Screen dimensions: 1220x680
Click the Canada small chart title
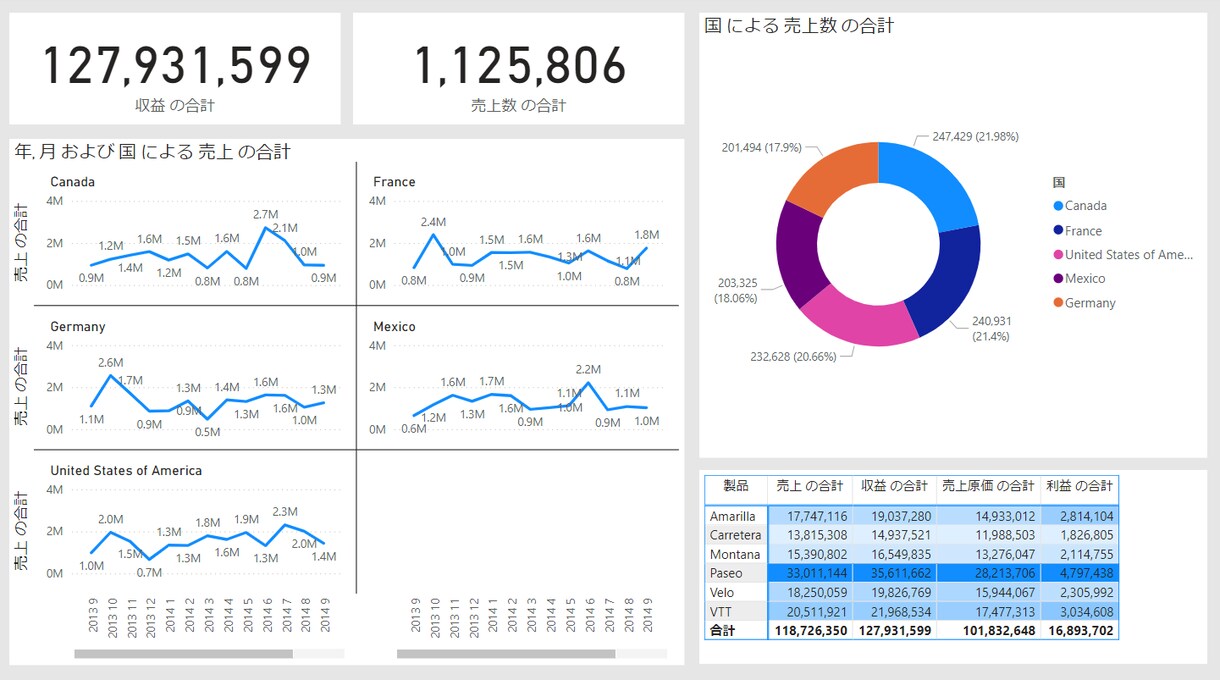pyautogui.click(x=73, y=182)
